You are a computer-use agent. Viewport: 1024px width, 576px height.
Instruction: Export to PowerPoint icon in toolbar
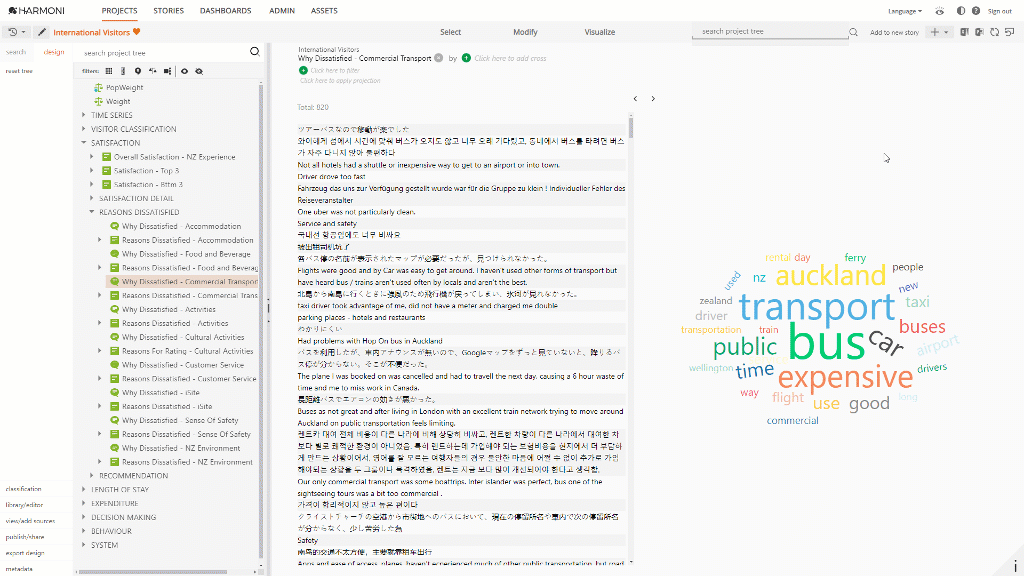[980, 32]
